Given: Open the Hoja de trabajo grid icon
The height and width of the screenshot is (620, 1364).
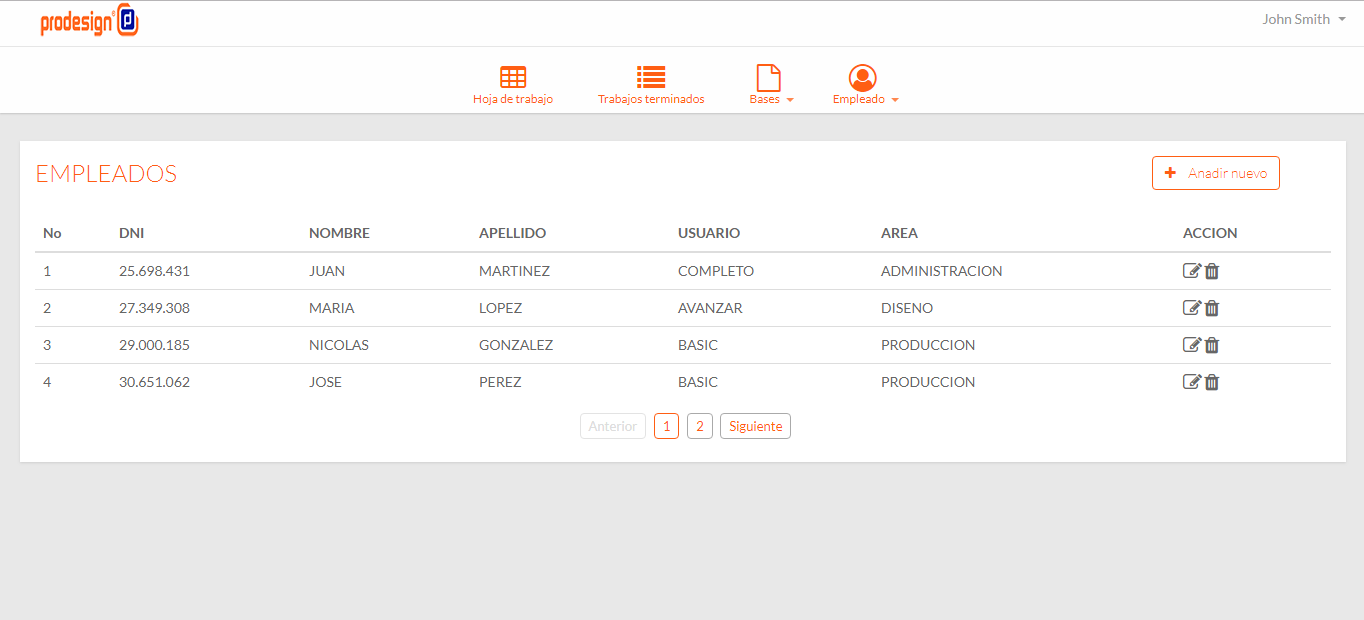Looking at the screenshot, I should tap(513, 78).
